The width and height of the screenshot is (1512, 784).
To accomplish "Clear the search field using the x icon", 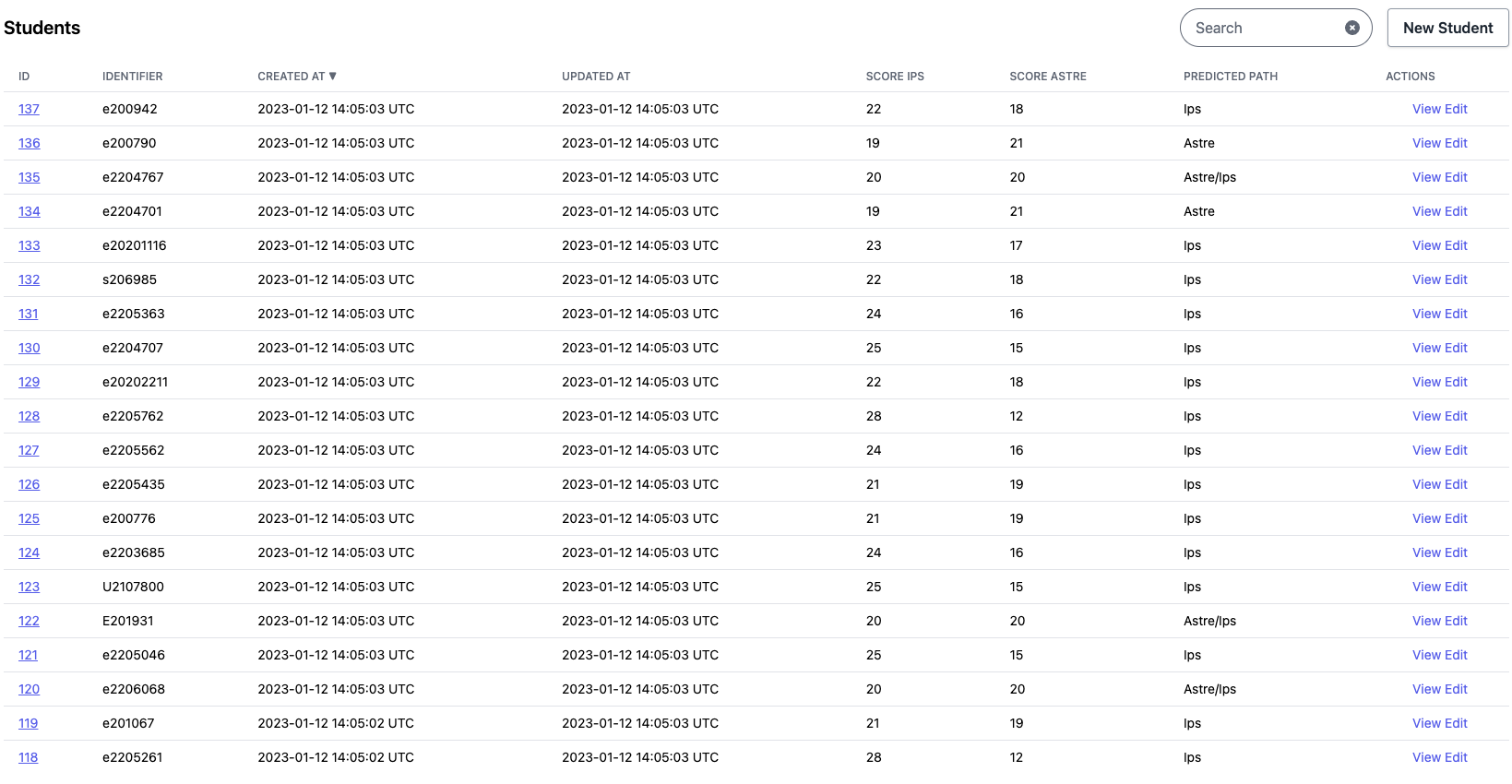I will [x=1352, y=28].
